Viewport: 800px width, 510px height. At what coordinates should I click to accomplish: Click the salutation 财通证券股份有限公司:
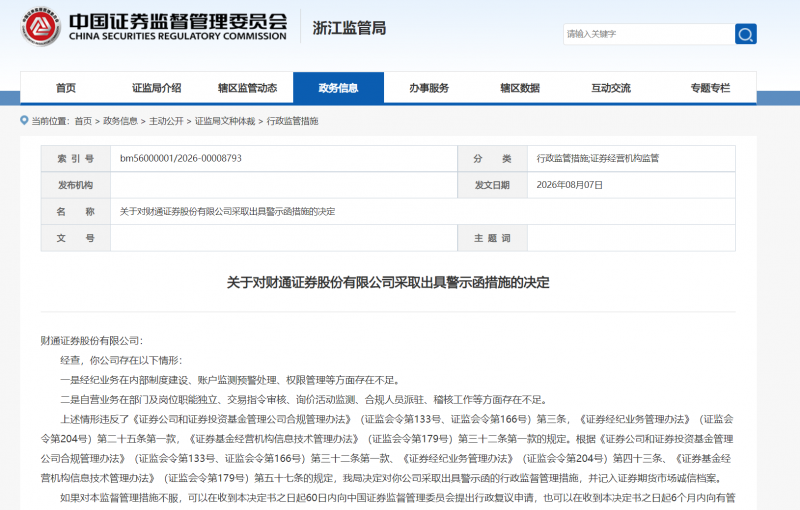pyautogui.click(x=92, y=341)
